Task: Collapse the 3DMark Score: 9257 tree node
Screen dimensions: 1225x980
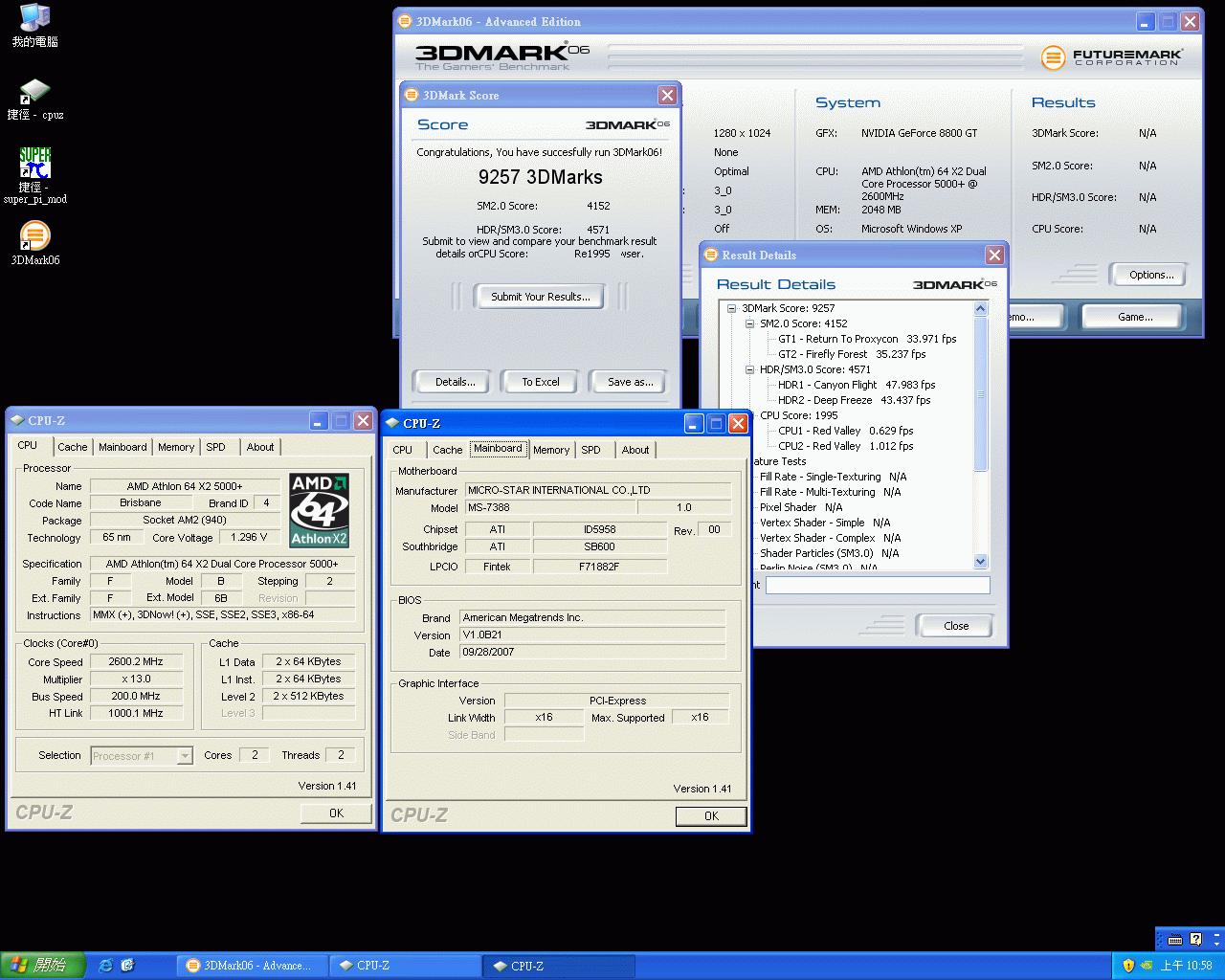Action: tap(731, 308)
